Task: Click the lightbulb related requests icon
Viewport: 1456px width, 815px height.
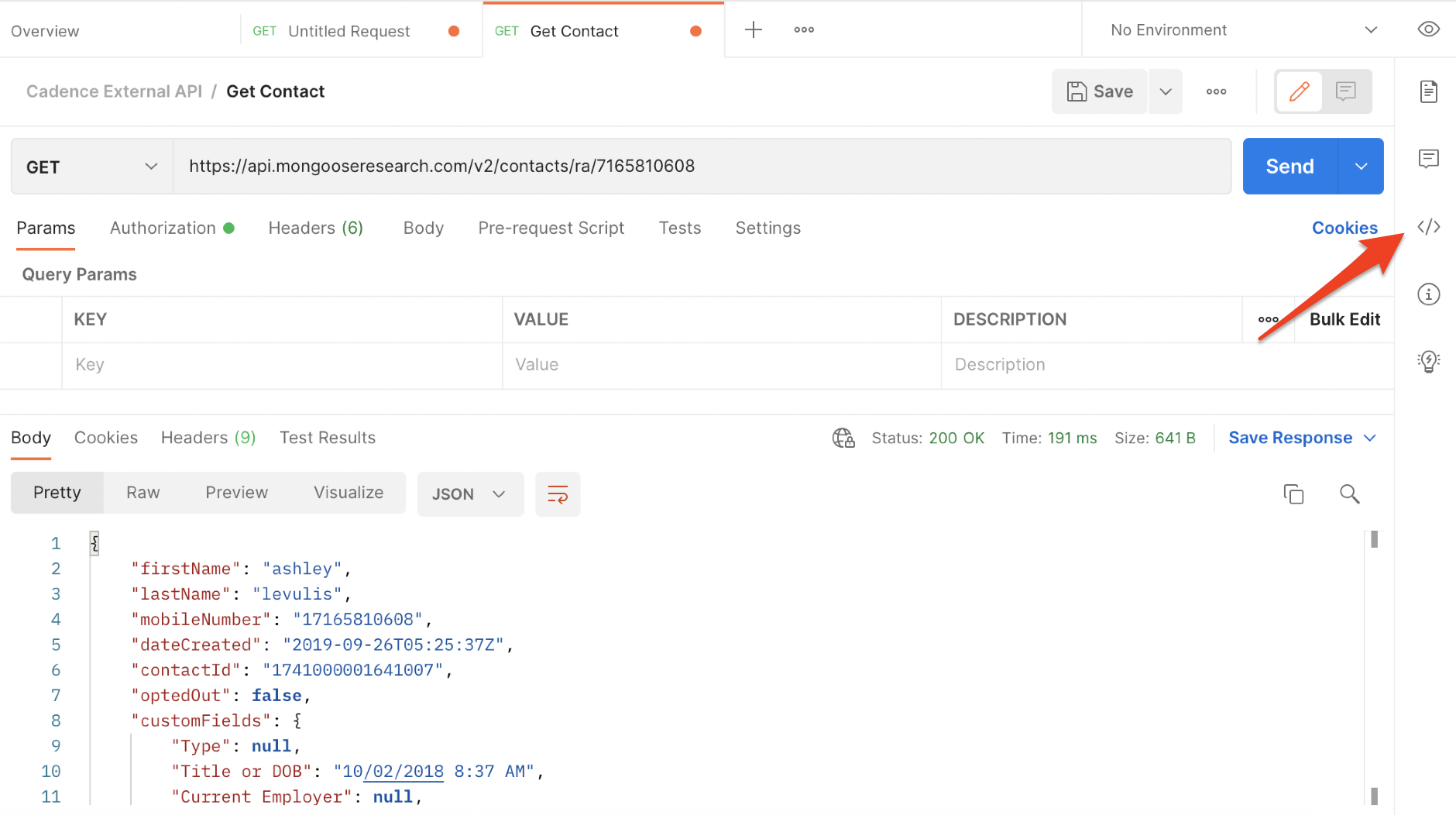Action: (x=1428, y=361)
